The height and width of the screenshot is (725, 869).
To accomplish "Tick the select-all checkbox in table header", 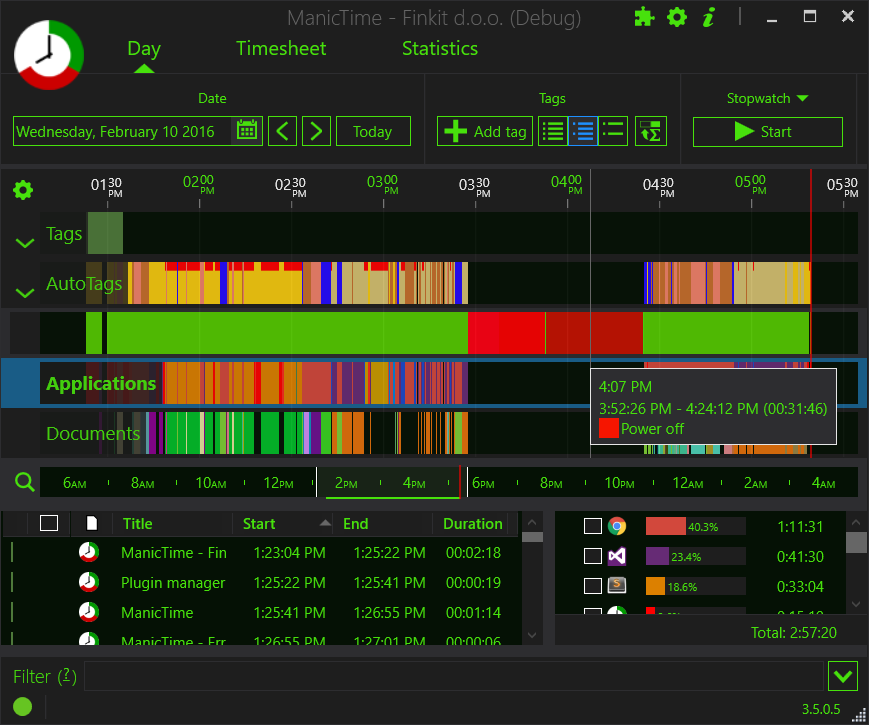I will (x=49, y=523).
